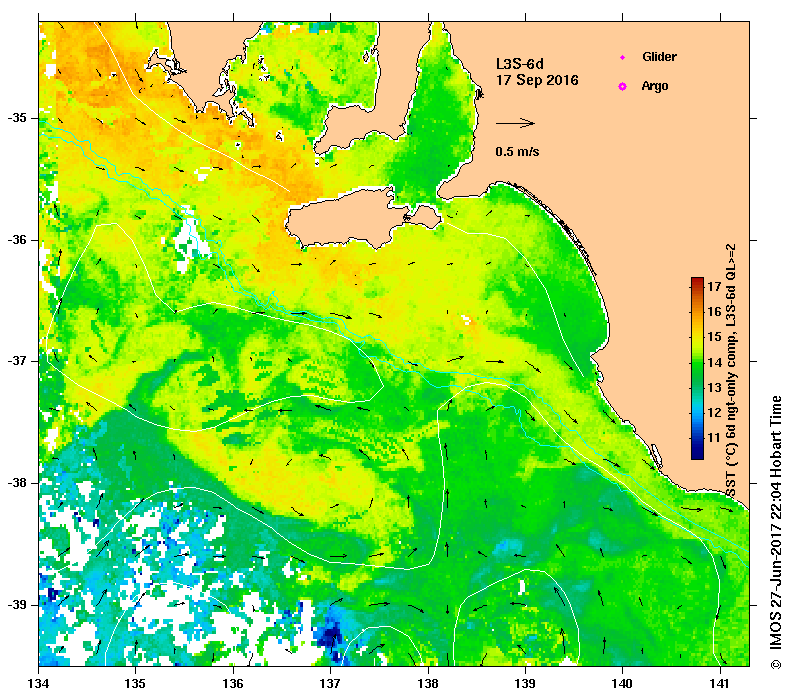Click colorbar value '14'

point(714,362)
